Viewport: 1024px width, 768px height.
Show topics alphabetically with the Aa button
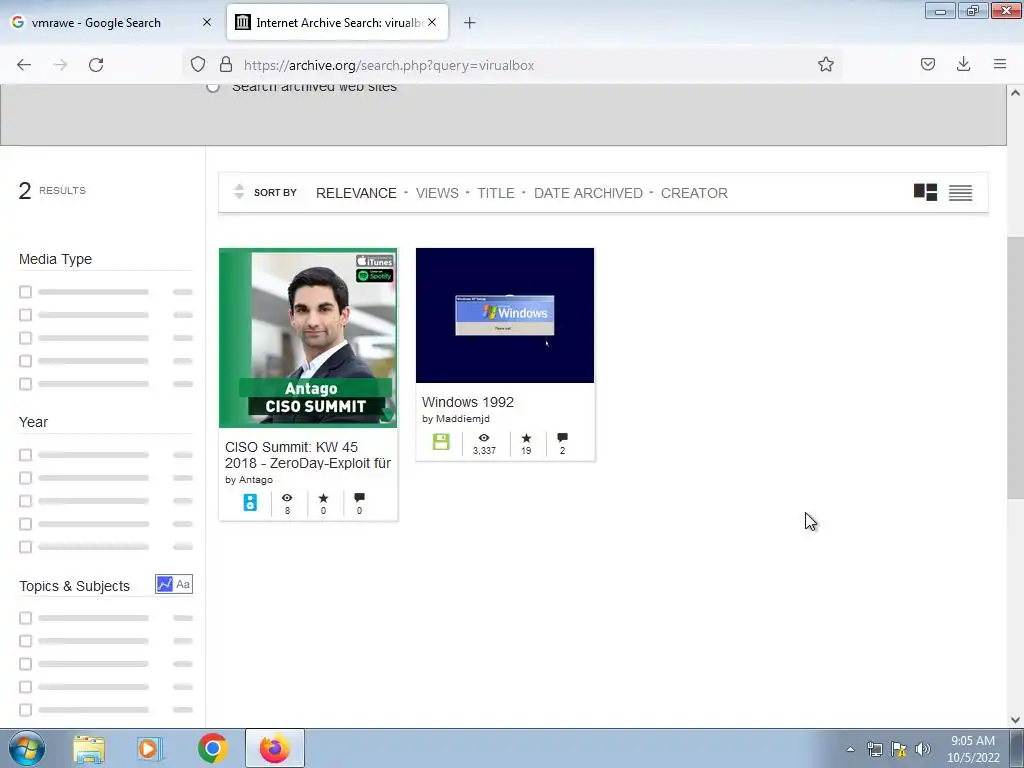(x=184, y=584)
